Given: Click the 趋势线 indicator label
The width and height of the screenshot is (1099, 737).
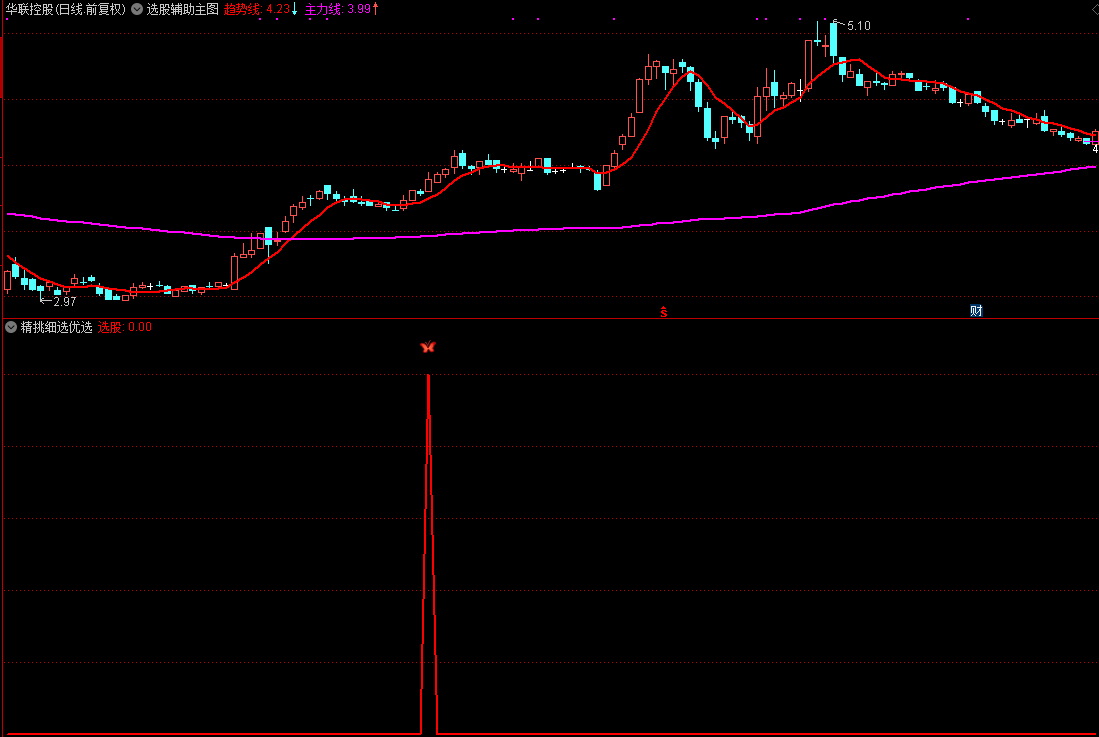Looking at the screenshot, I should (242, 9).
